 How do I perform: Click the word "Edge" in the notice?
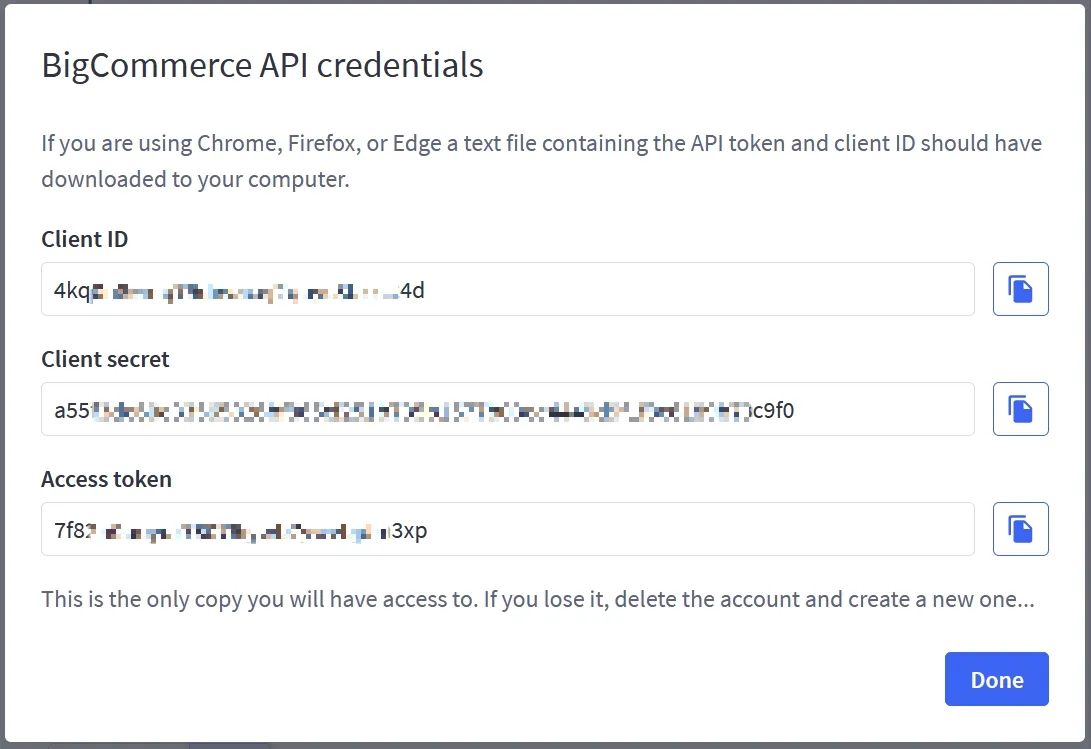point(416,143)
